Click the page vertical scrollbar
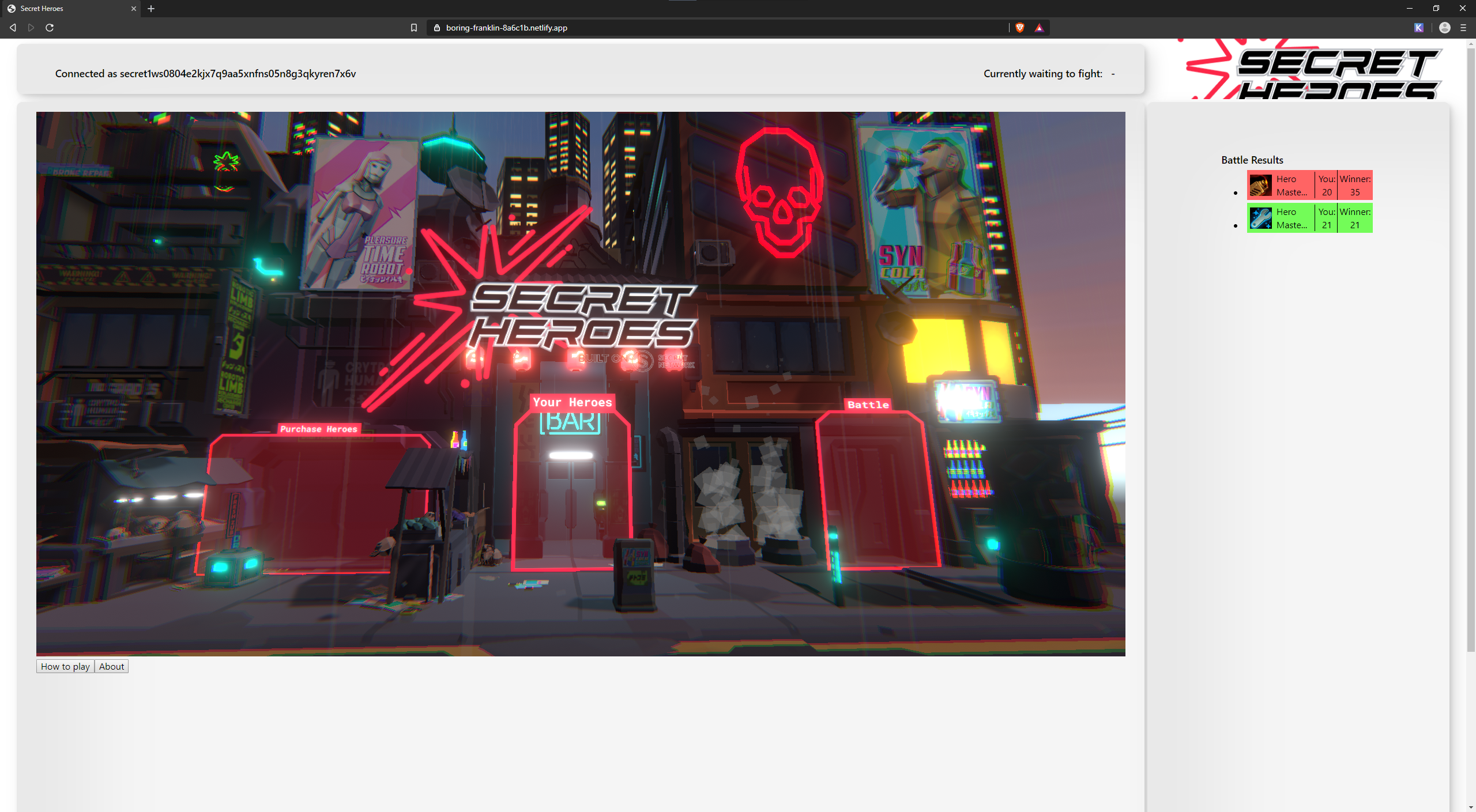Screen dimensions: 1476x812 coord(1471,346)
